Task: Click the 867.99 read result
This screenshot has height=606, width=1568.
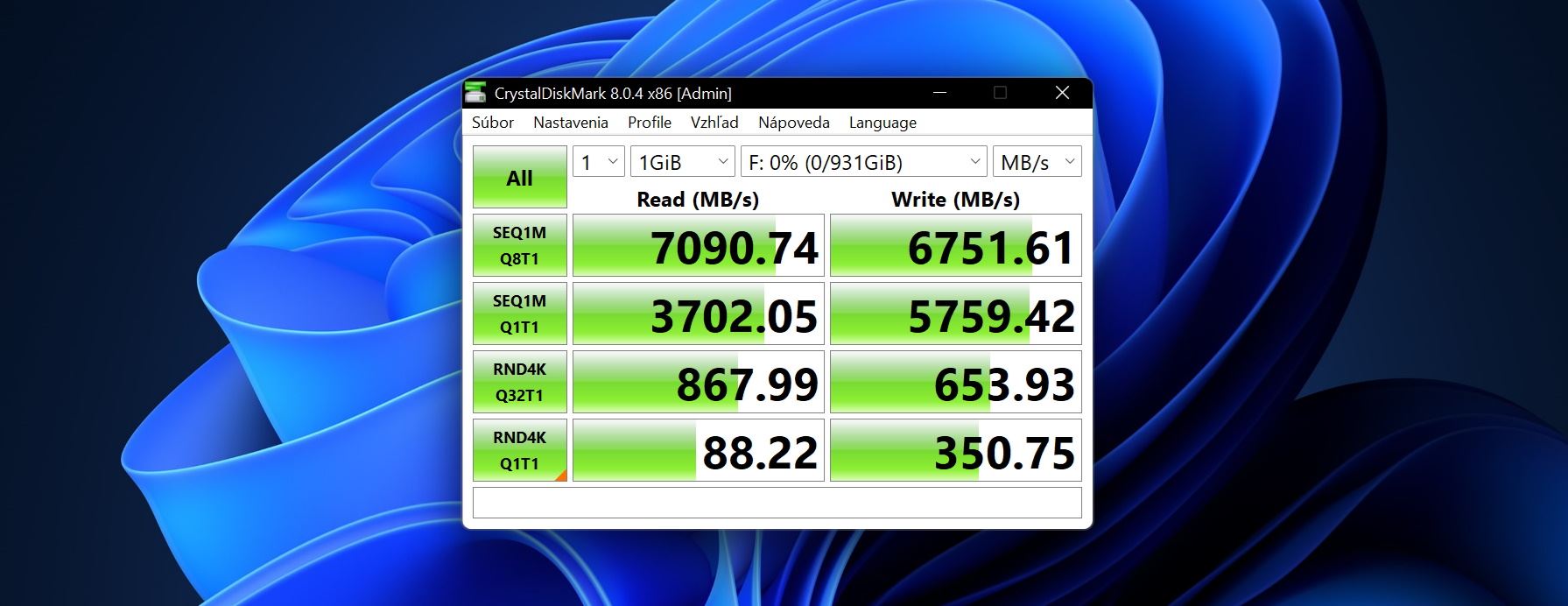Action: (699, 382)
